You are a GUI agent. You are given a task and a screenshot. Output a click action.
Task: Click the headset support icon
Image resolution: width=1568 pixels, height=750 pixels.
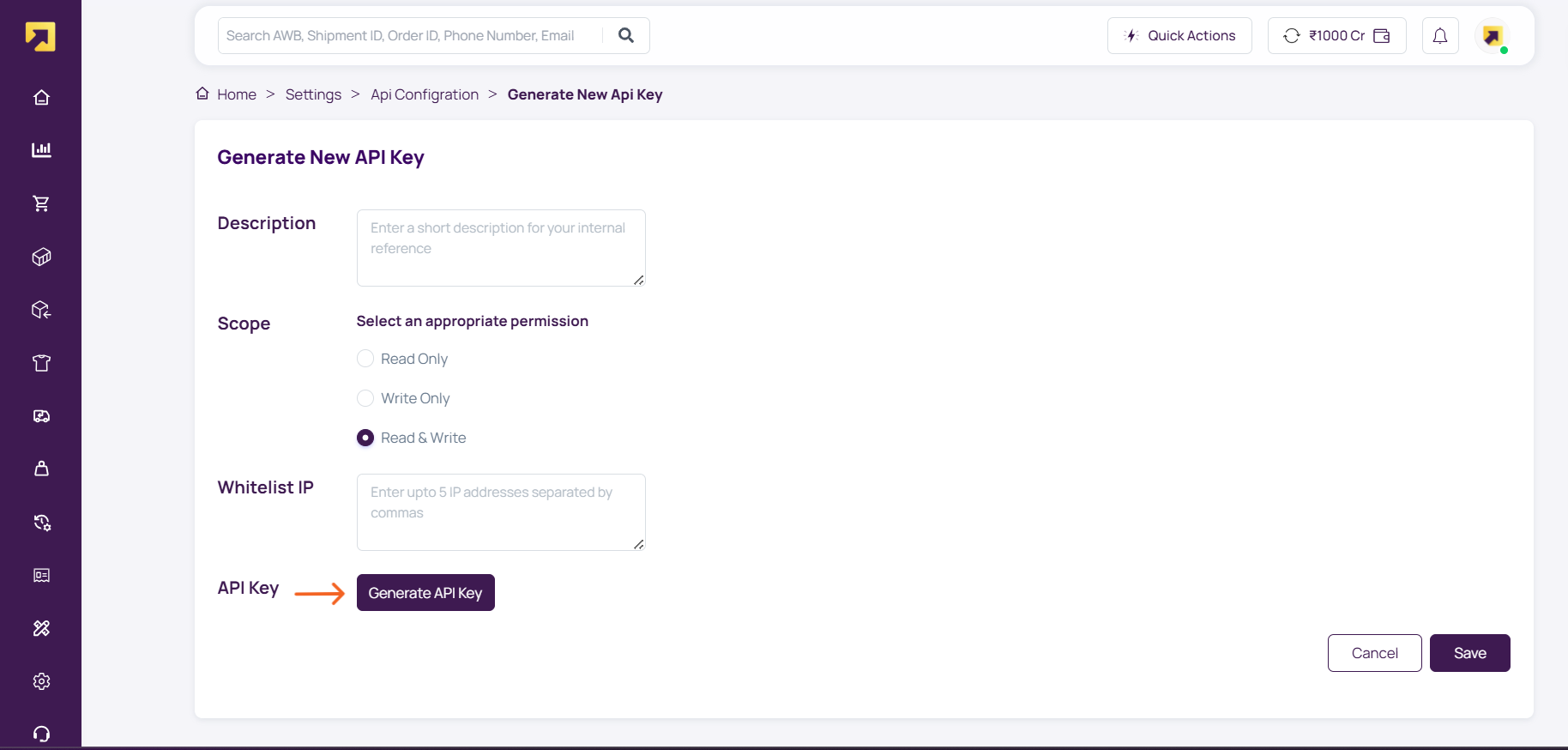pyautogui.click(x=41, y=734)
